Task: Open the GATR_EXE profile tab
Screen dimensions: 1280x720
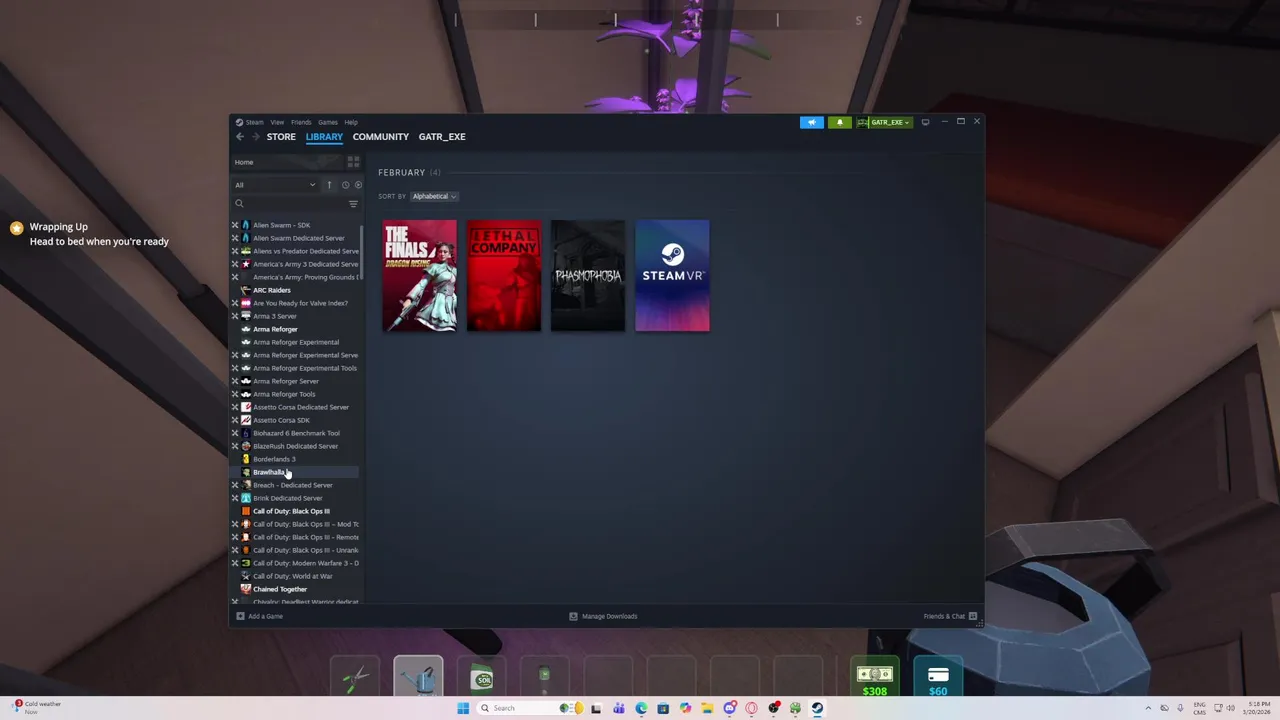Action: pos(442,137)
